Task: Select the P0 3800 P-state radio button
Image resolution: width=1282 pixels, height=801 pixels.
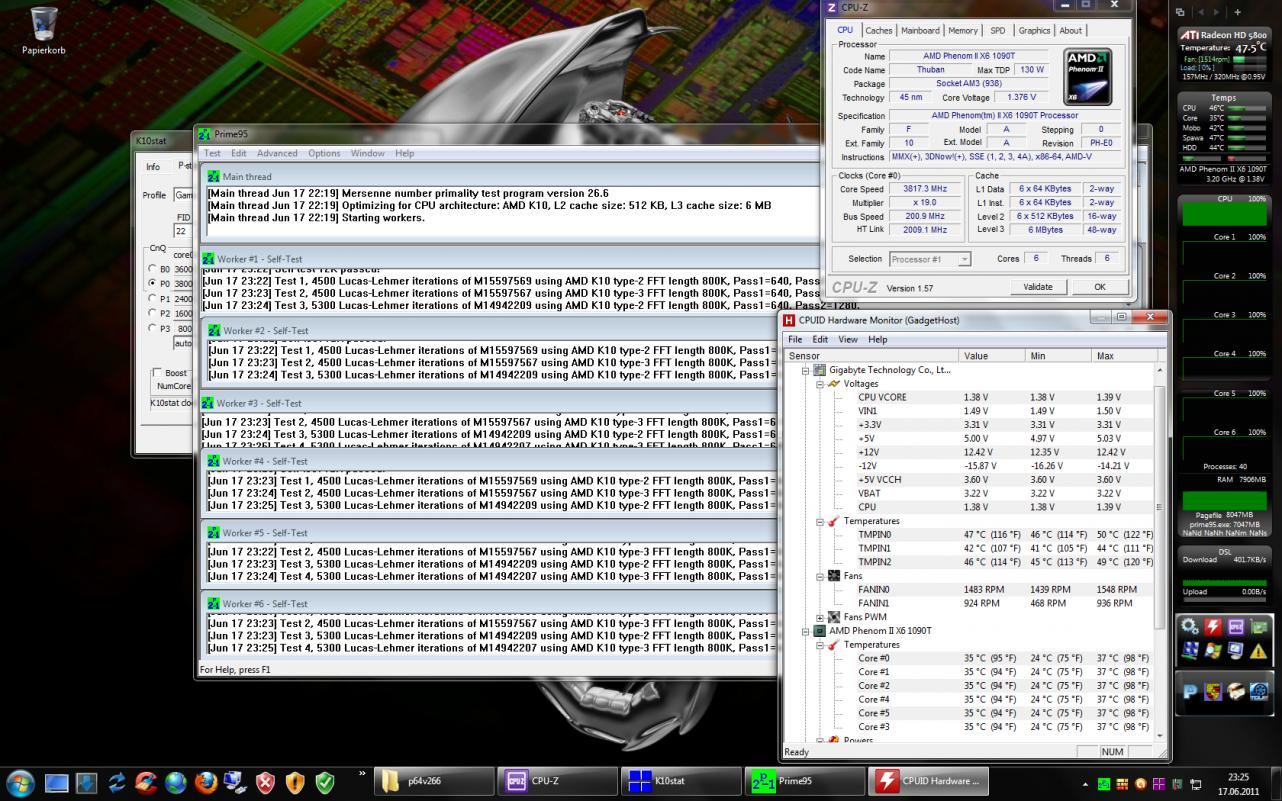Action: [x=153, y=284]
